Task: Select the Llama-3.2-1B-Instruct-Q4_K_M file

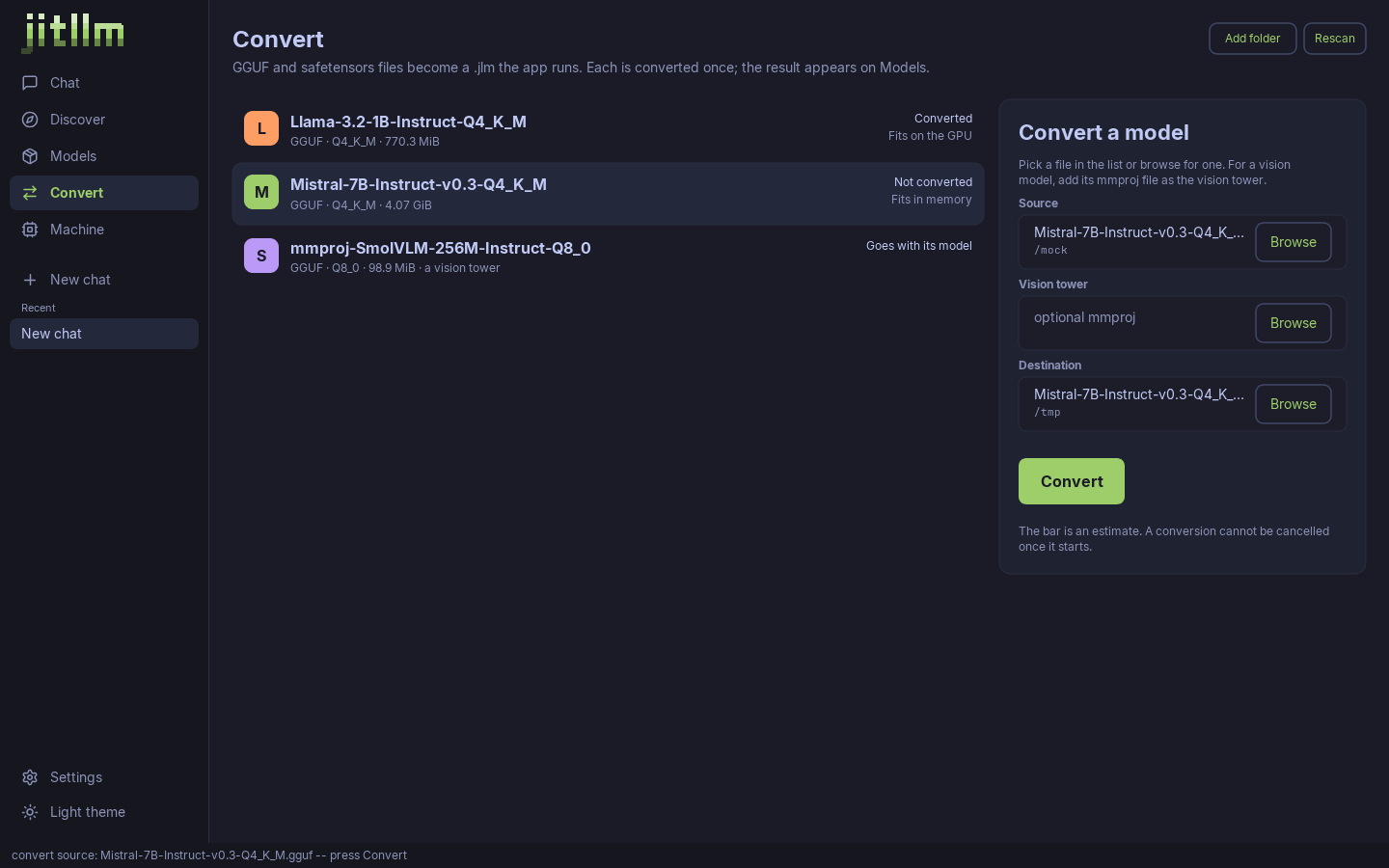Action: (608, 130)
